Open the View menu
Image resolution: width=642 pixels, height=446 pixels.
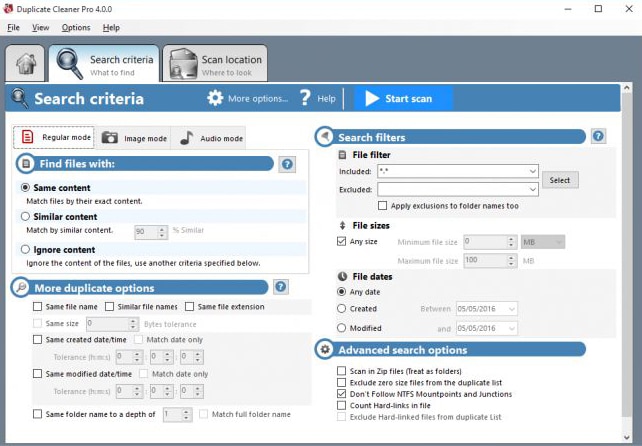[41, 27]
